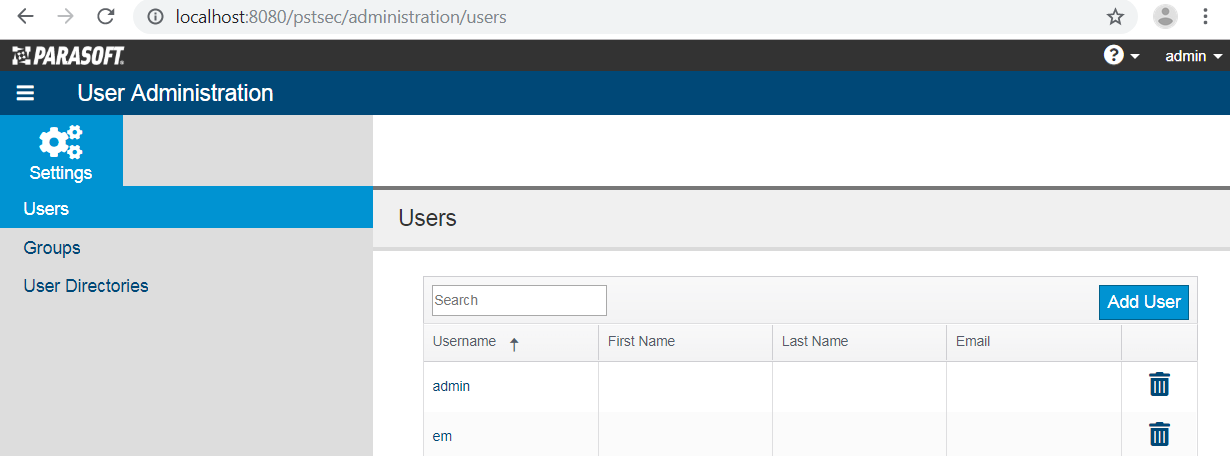The width and height of the screenshot is (1230, 456).
Task: Click the Add User button
Action: point(1144,302)
